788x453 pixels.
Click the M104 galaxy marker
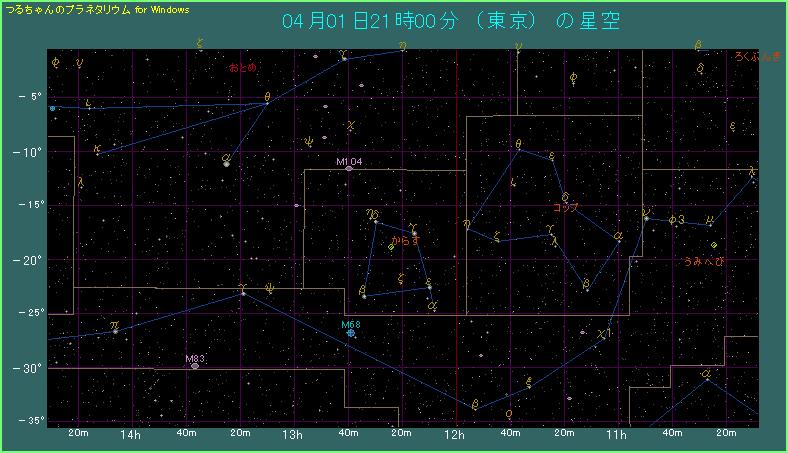tap(349, 168)
